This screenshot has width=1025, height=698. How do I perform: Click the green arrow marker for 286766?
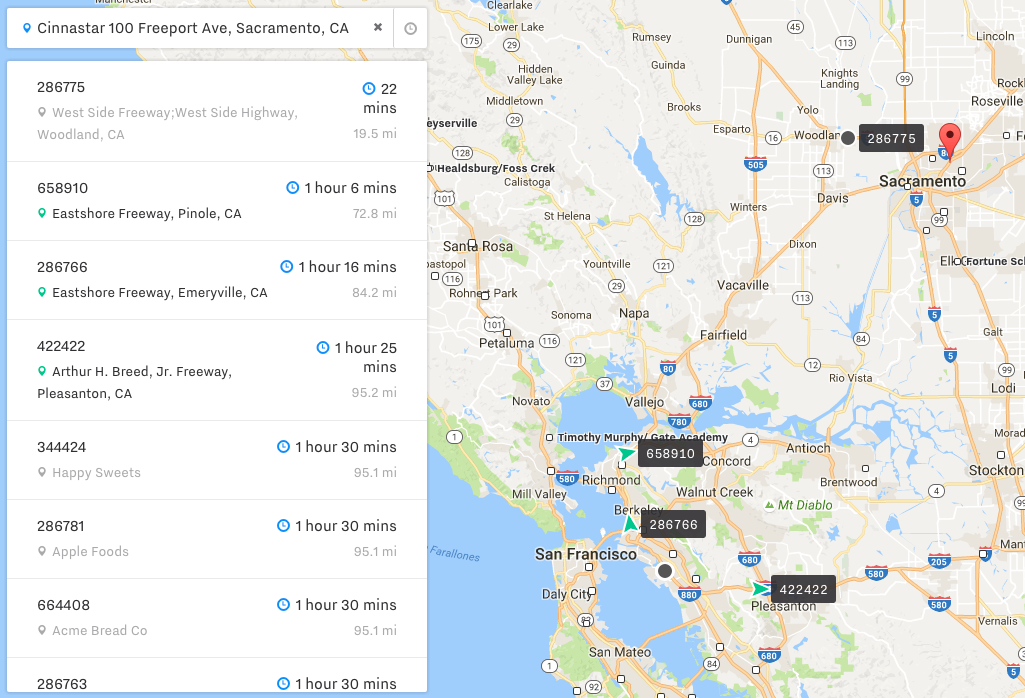click(x=630, y=523)
